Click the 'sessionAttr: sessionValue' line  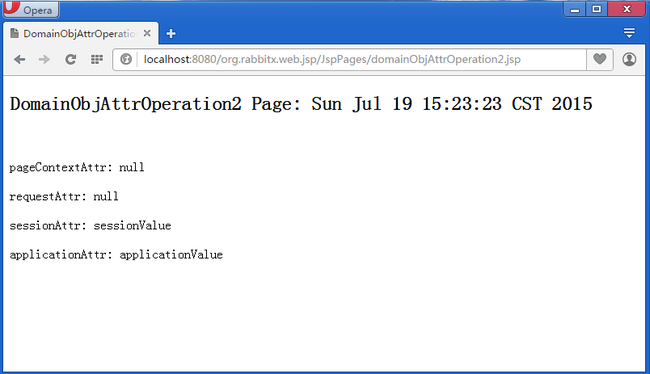tap(90, 226)
